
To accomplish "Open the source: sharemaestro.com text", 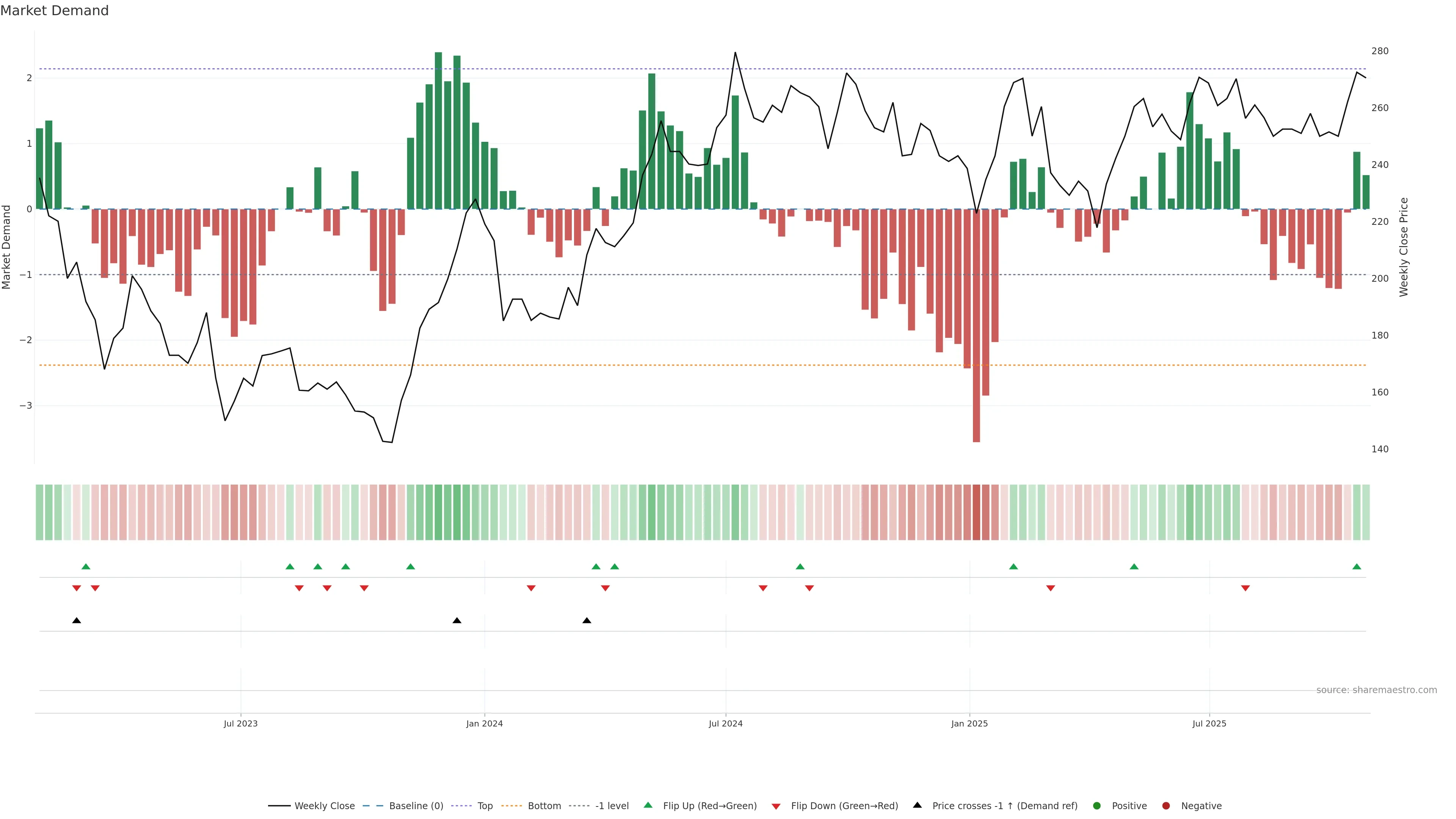I will (1376, 690).
